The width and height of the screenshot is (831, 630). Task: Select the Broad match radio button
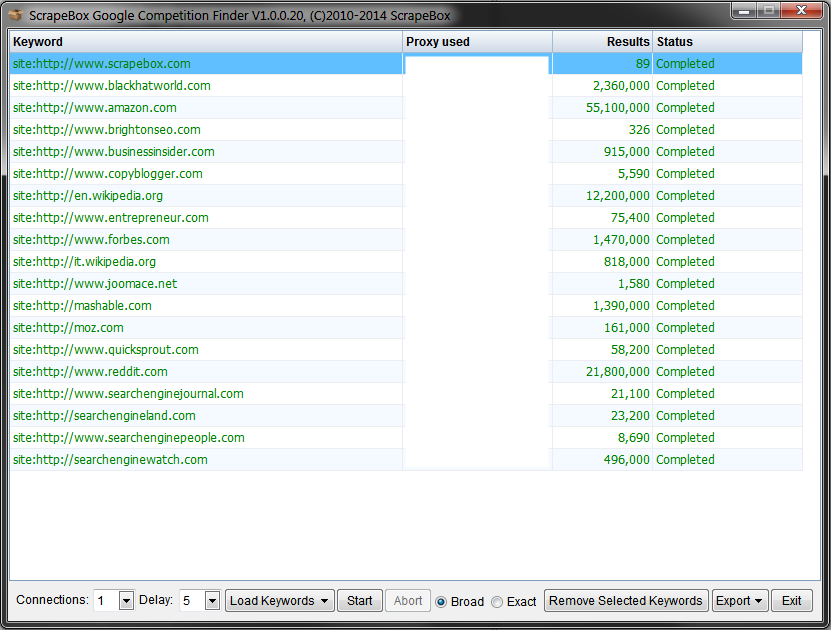coord(441,602)
